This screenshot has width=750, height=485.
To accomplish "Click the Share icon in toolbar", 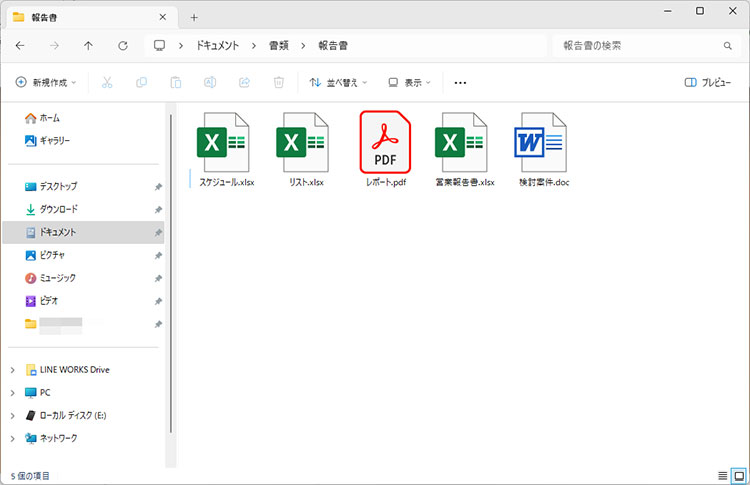I will (244, 82).
